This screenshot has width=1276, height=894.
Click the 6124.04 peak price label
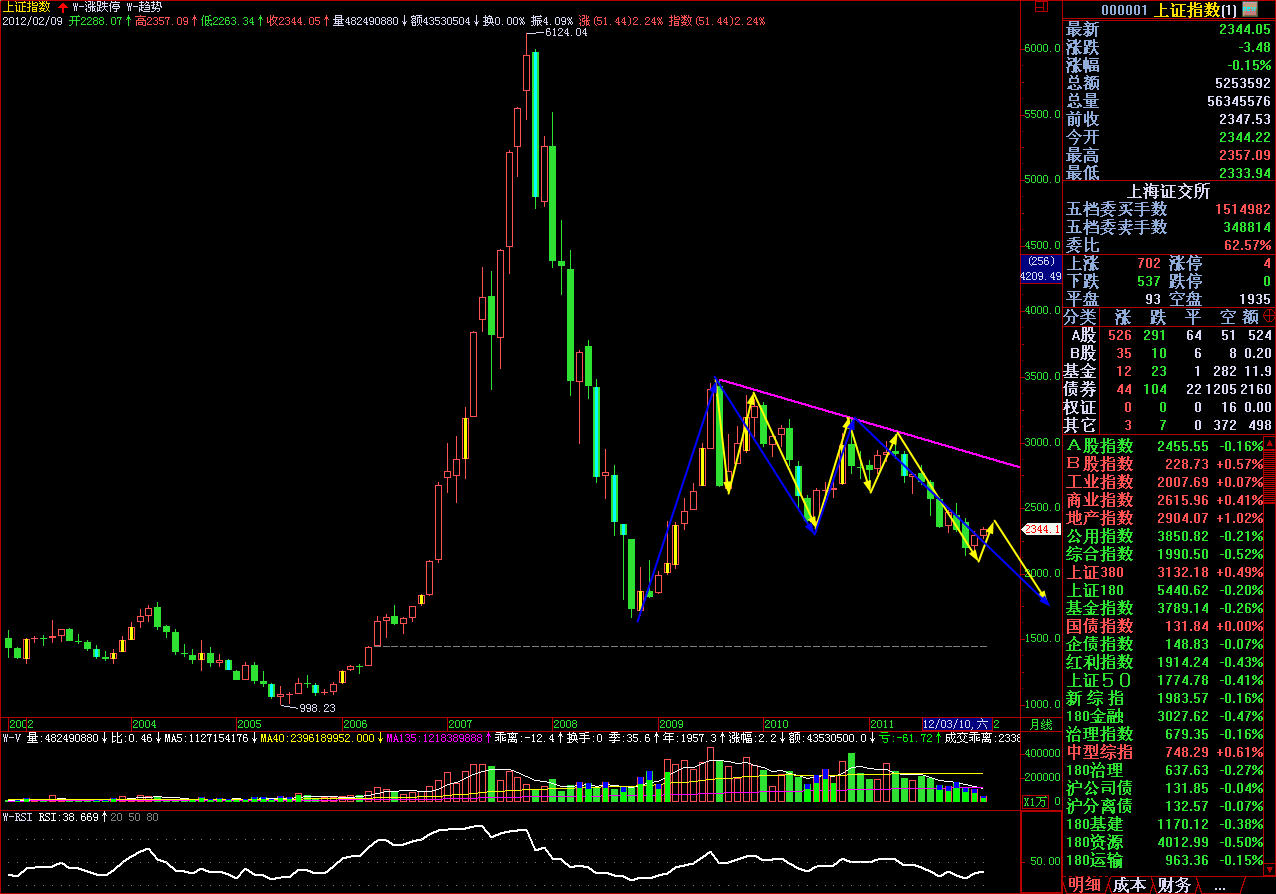pyautogui.click(x=565, y=33)
